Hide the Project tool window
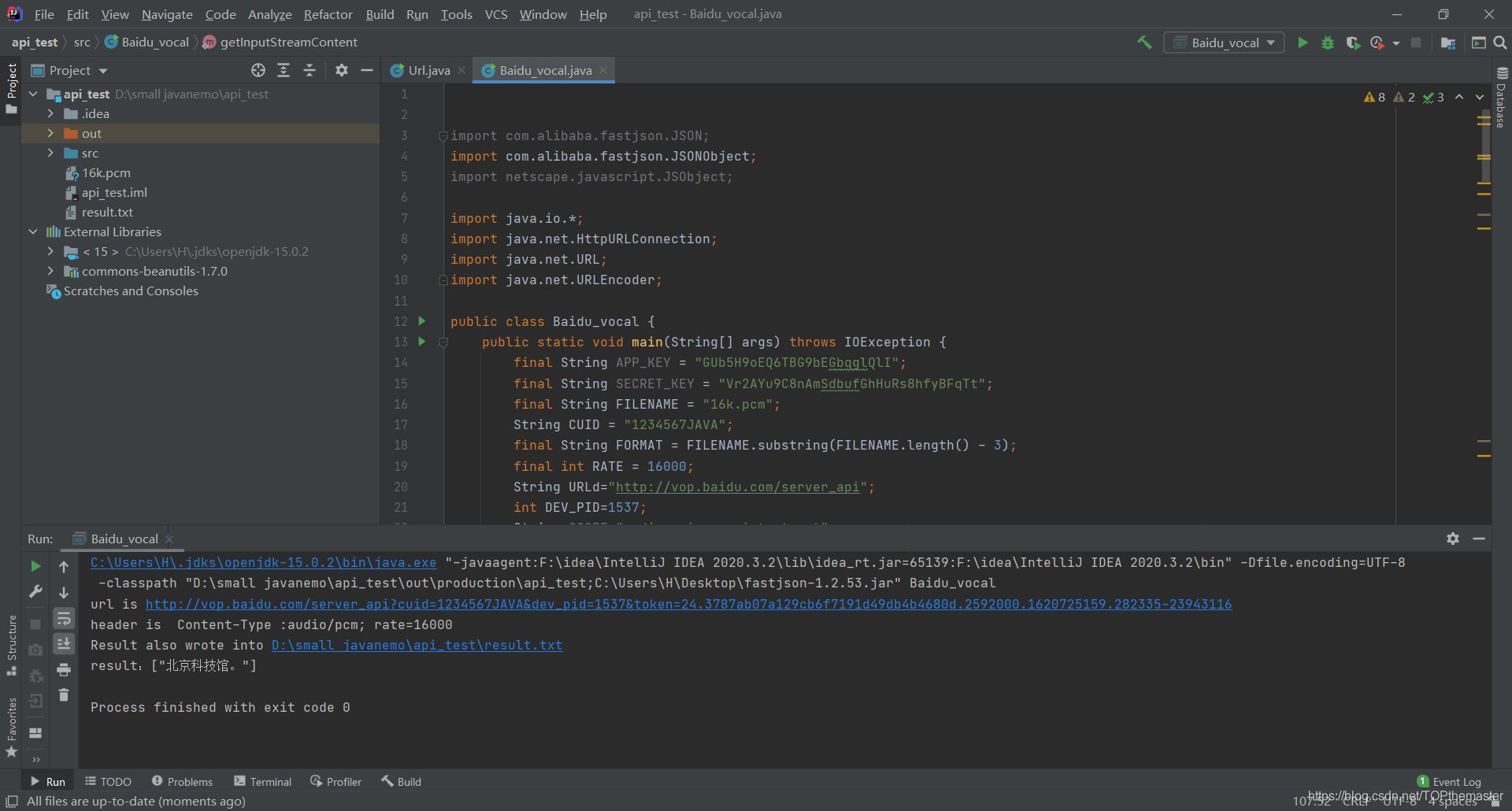The image size is (1512, 811). [x=367, y=70]
